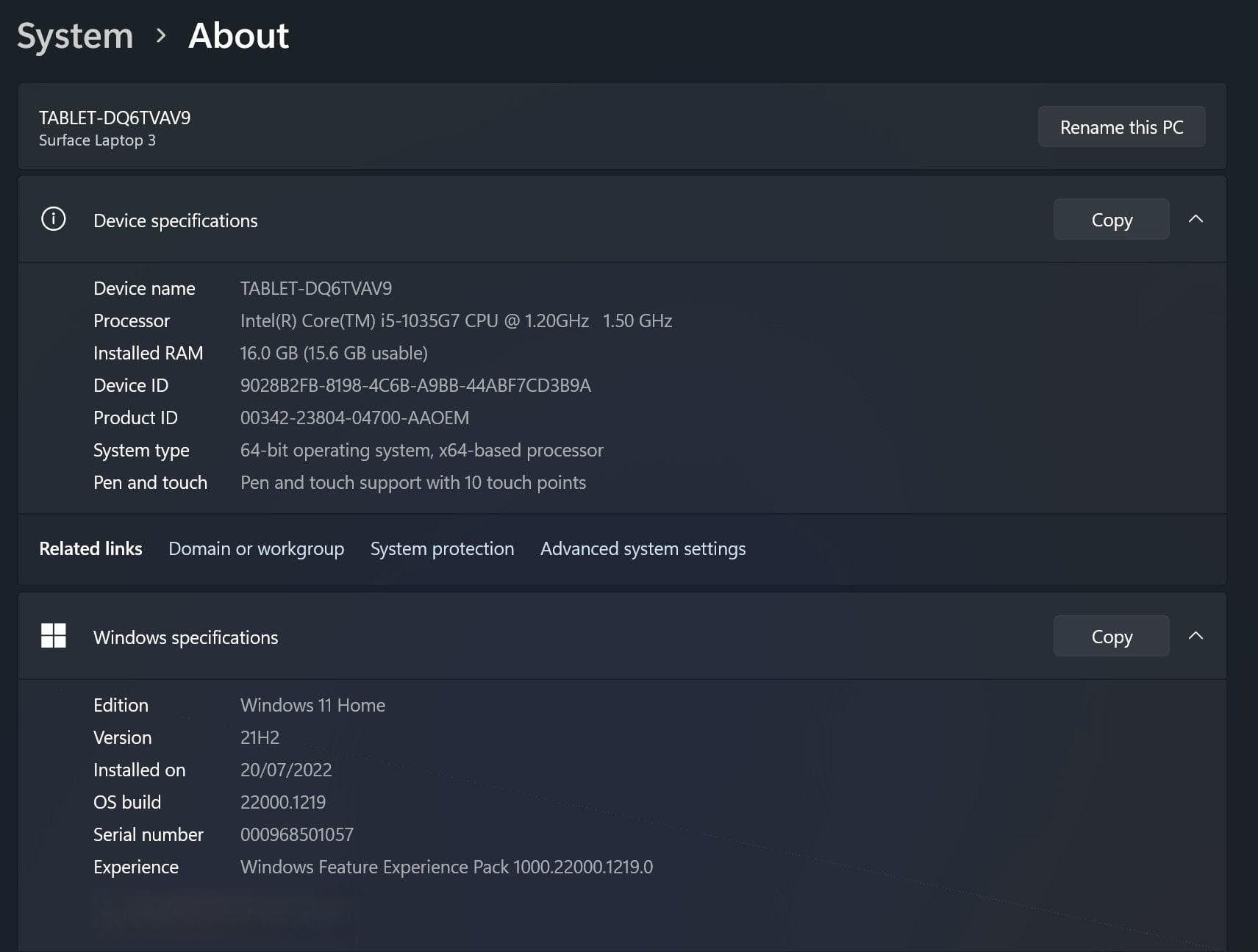Select the Surface Laptop 3 model text

click(x=97, y=140)
